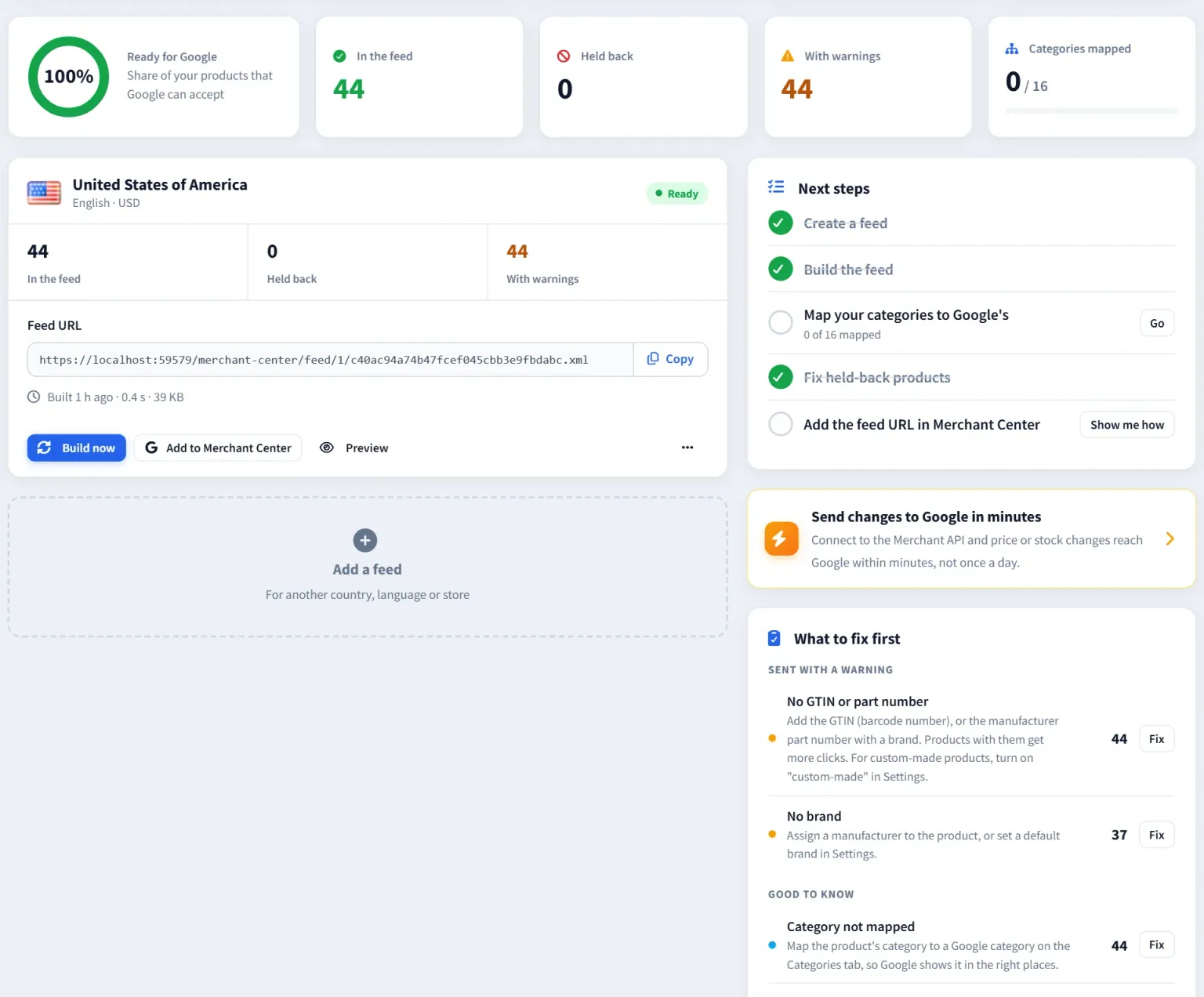Image resolution: width=1204 pixels, height=997 pixels.
Task: Click the Build the feed completed checkmark
Action: pos(781,269)
